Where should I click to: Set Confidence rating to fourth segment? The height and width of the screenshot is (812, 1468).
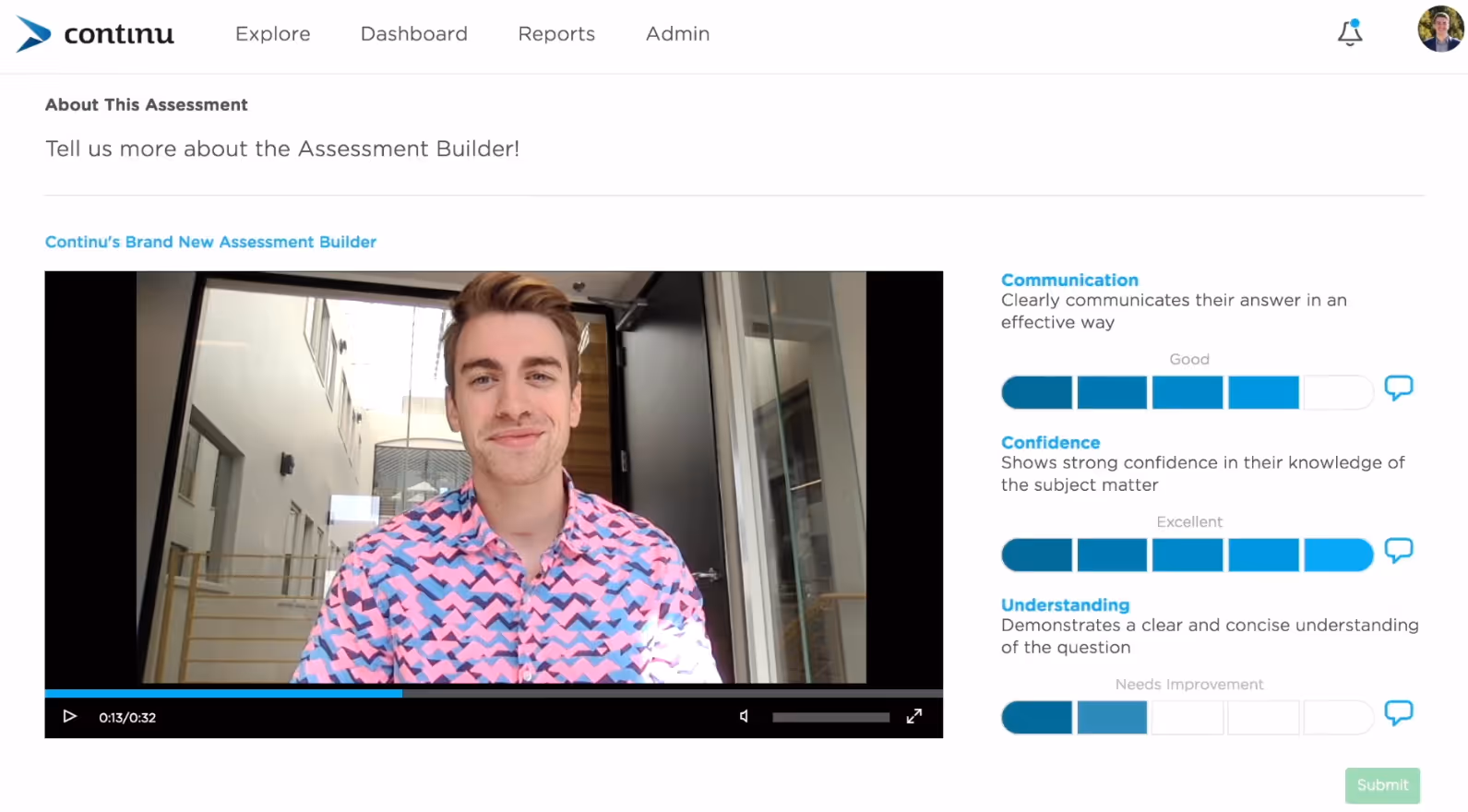click(1263, 555)
